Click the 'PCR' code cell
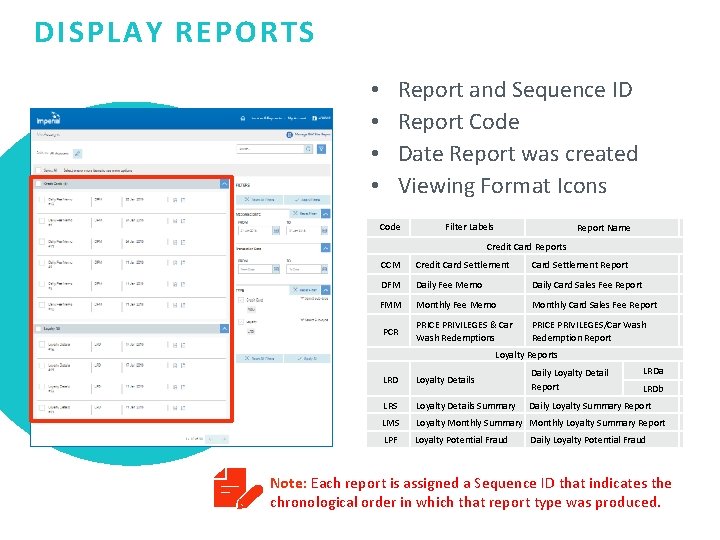720x540 pixels. coord(390,332)
